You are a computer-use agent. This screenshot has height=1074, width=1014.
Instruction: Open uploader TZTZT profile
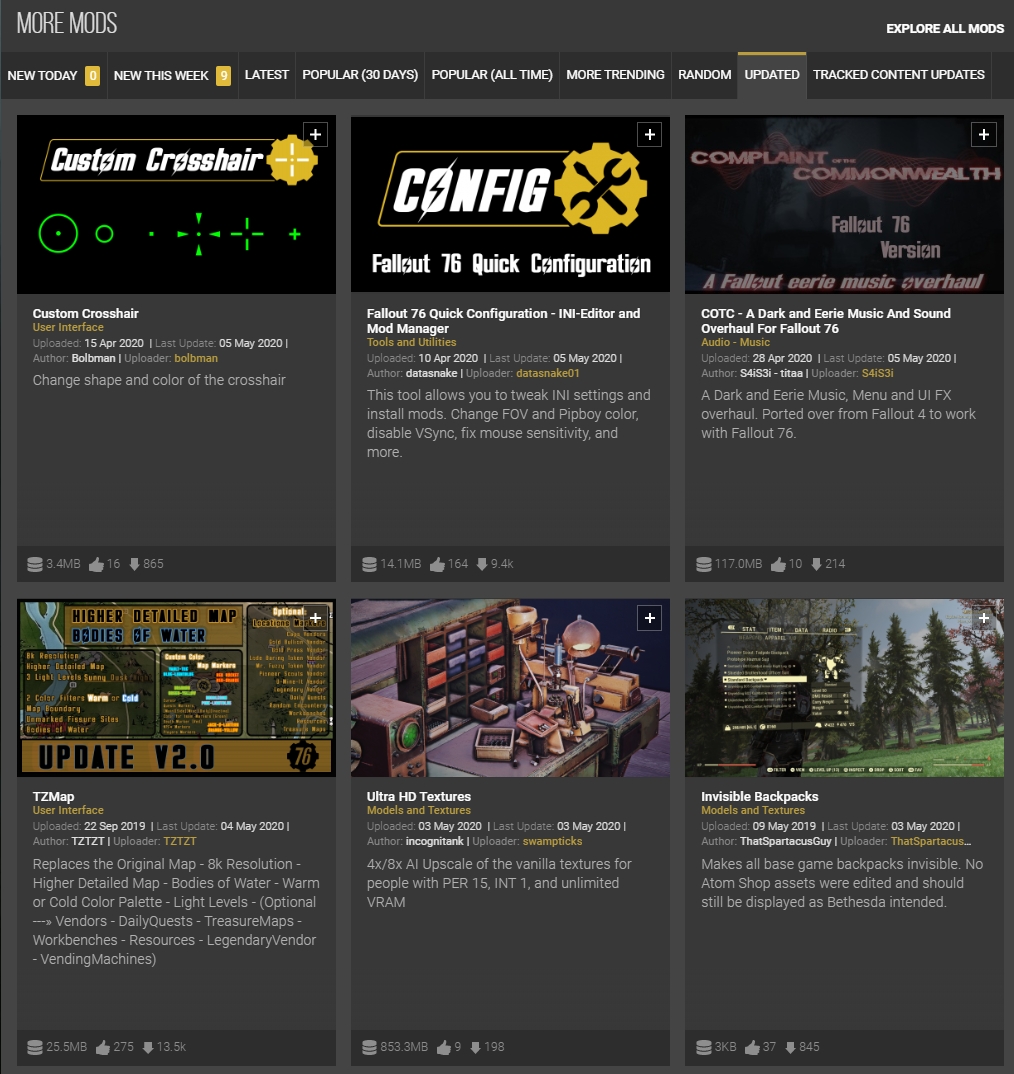point(180,841)
